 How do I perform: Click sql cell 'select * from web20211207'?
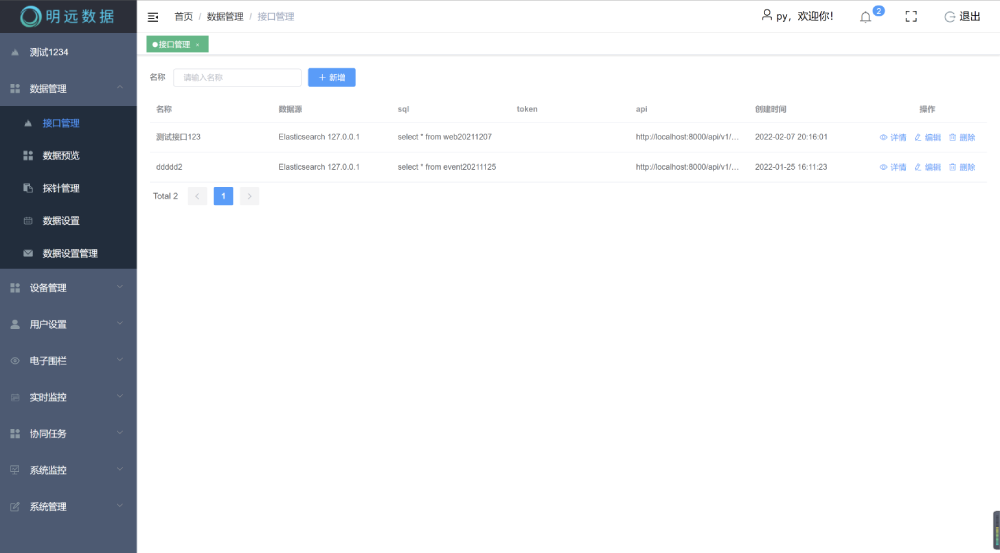click(445, 137)
